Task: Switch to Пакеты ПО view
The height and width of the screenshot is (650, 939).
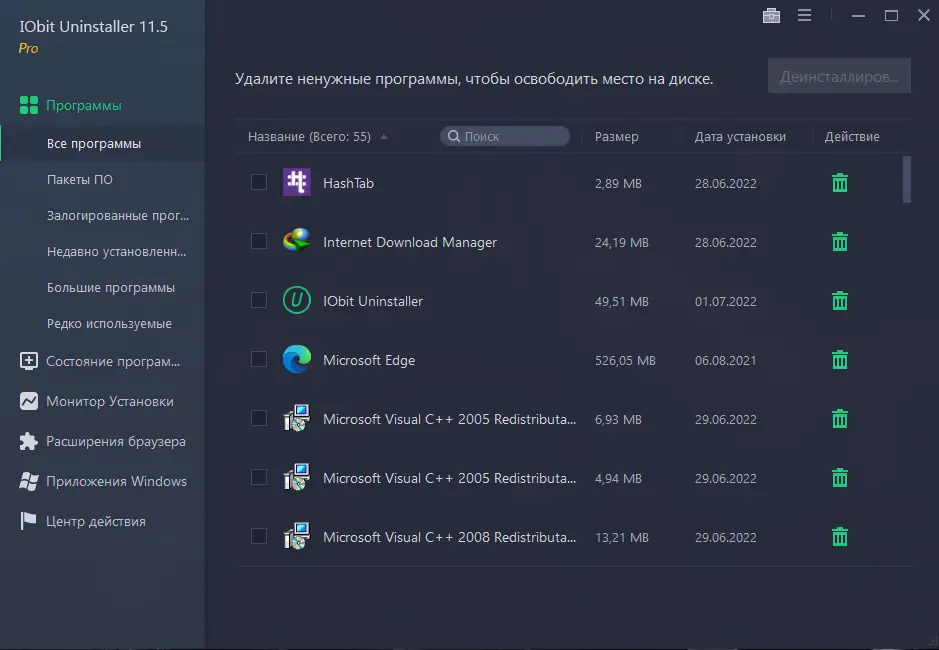Action: click(x=80, y=180)
